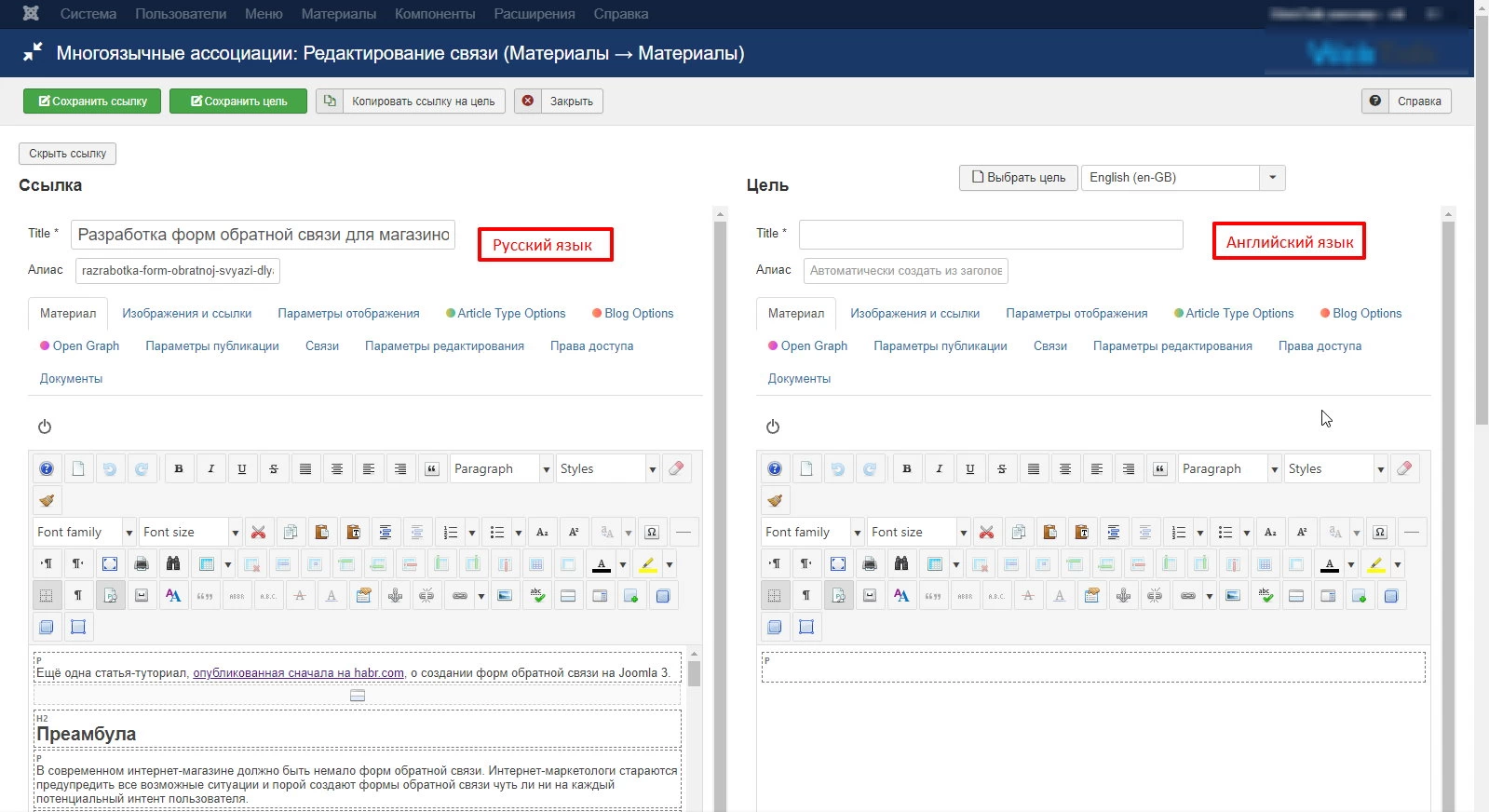The image size is (1489, 812).
Task: Open help in the Ссылка editor toolbar
Action: 47,468
